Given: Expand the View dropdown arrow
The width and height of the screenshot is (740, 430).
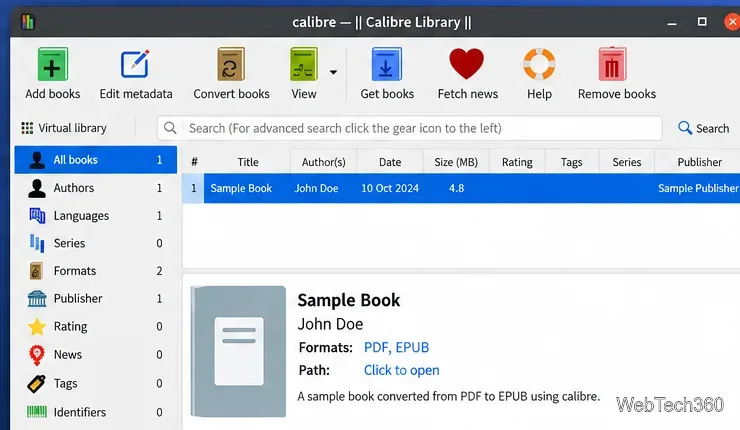Looking at the screenshot, I should 333,72.
